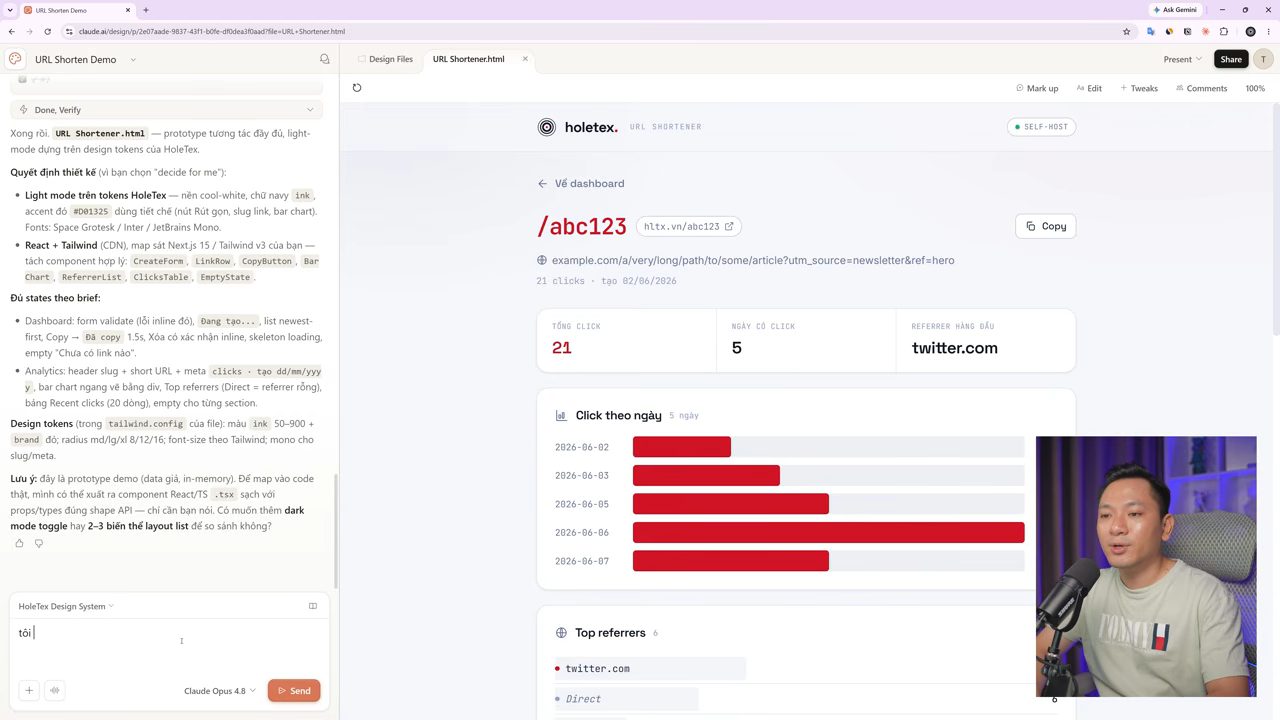Open the Claude Opus 4.8 model selector
Screen dimensions: 1280x720
(x=220, y=691)
